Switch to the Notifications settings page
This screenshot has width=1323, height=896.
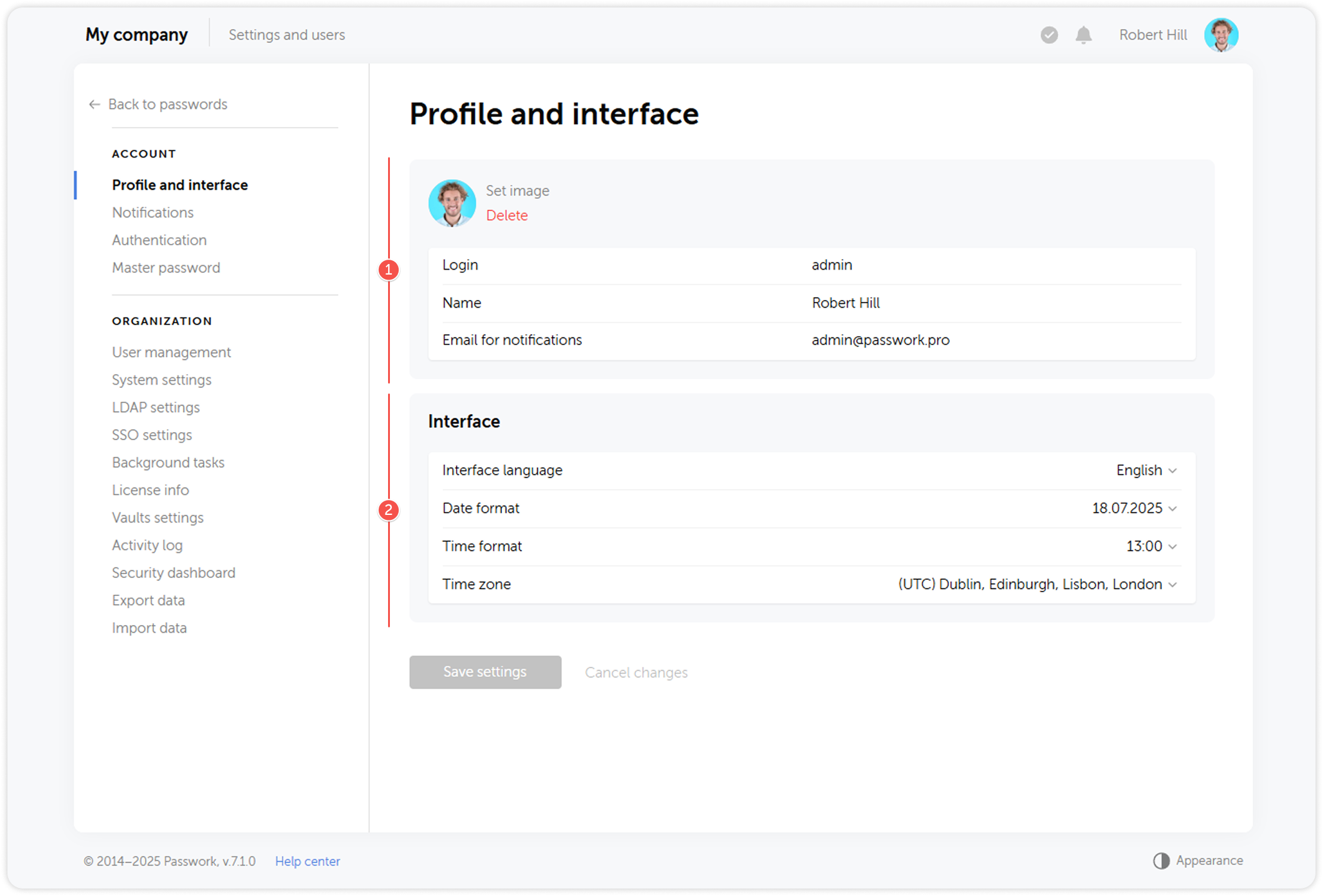click(x=153, y=212)
